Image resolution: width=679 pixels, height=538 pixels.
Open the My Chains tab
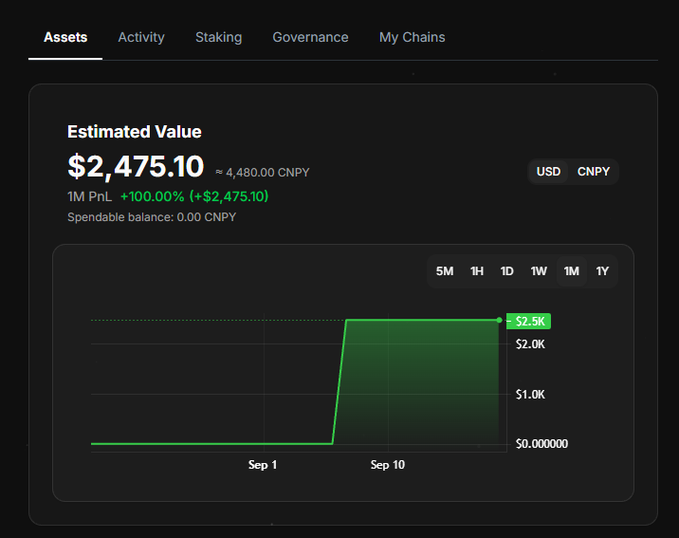pos(412,38)
